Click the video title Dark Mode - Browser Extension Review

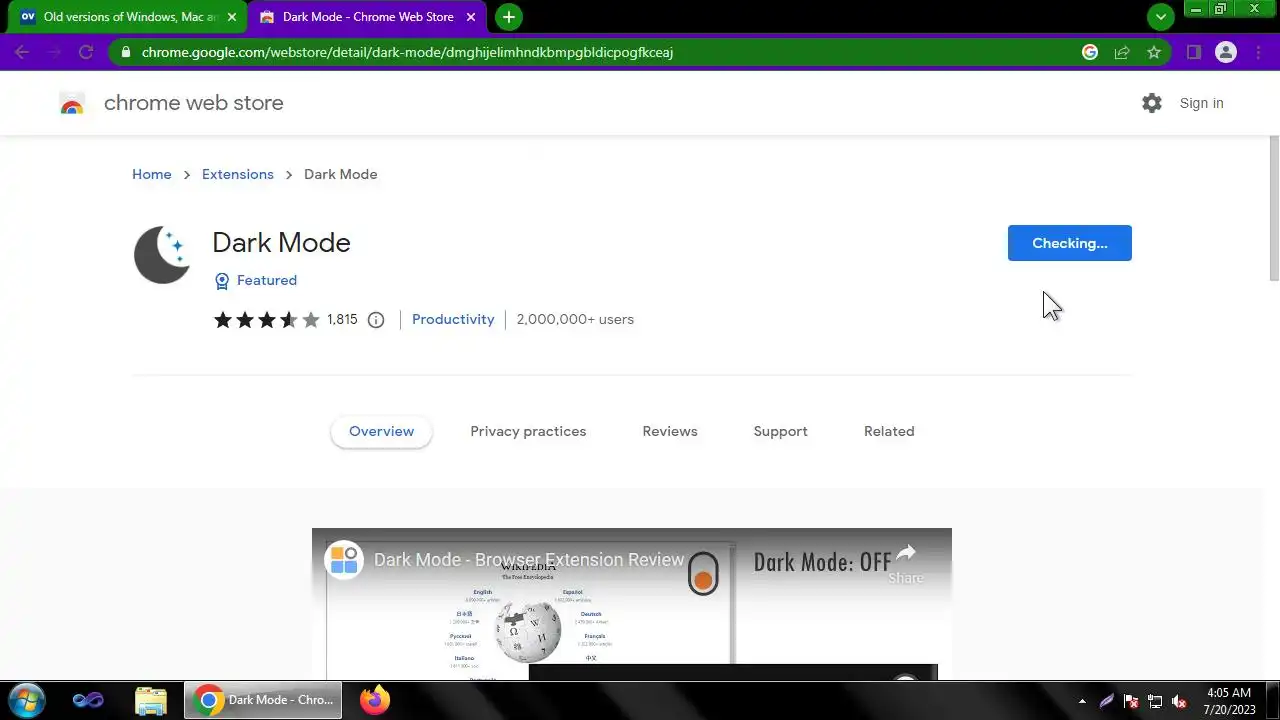click(x=529, y=560)
